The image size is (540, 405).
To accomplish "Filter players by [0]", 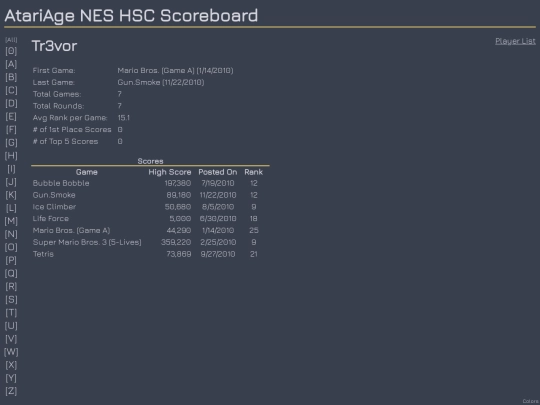I will [x=11, y=51].
